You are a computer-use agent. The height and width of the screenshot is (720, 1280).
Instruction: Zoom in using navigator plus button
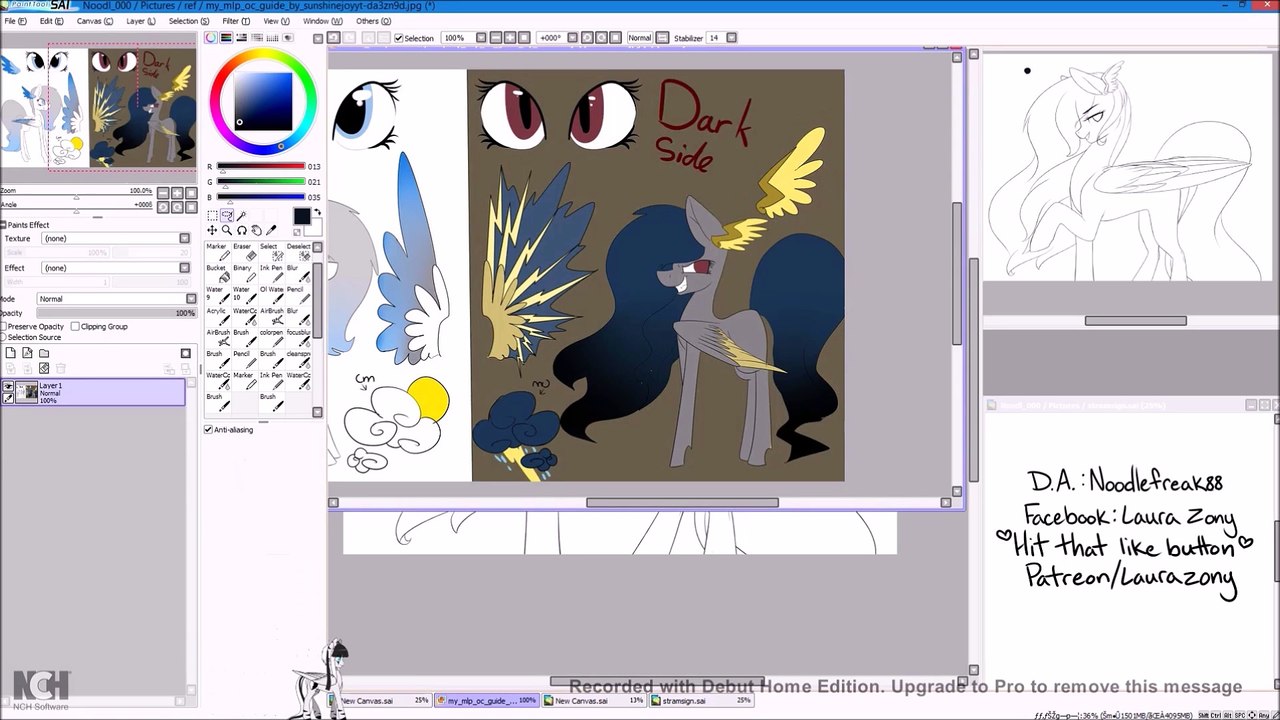point(177,193)
